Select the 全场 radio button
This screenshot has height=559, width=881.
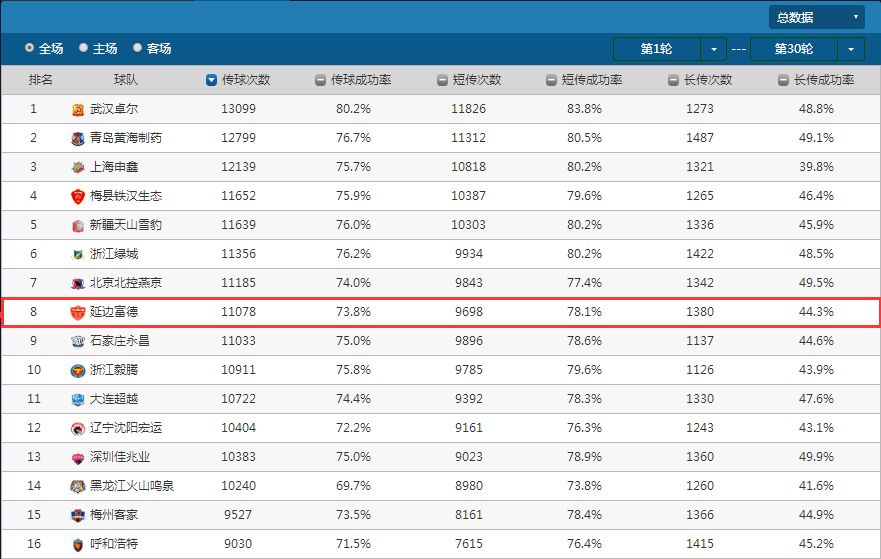(x=29, y=48)
